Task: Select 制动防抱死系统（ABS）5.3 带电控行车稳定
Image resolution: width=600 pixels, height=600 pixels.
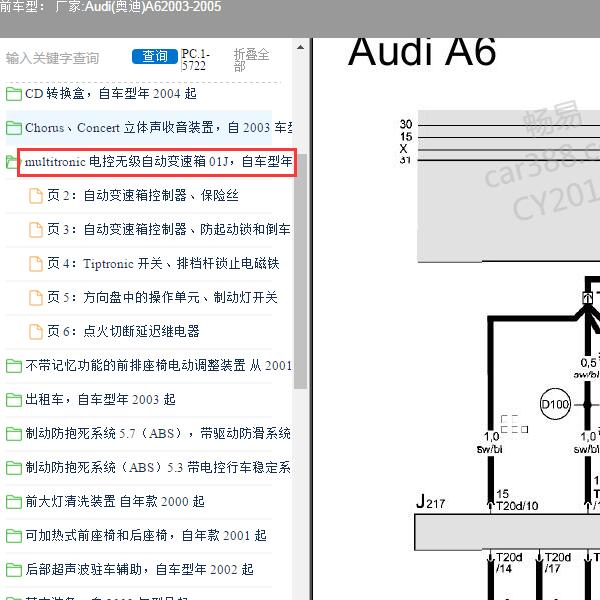Action: (158, 468)
